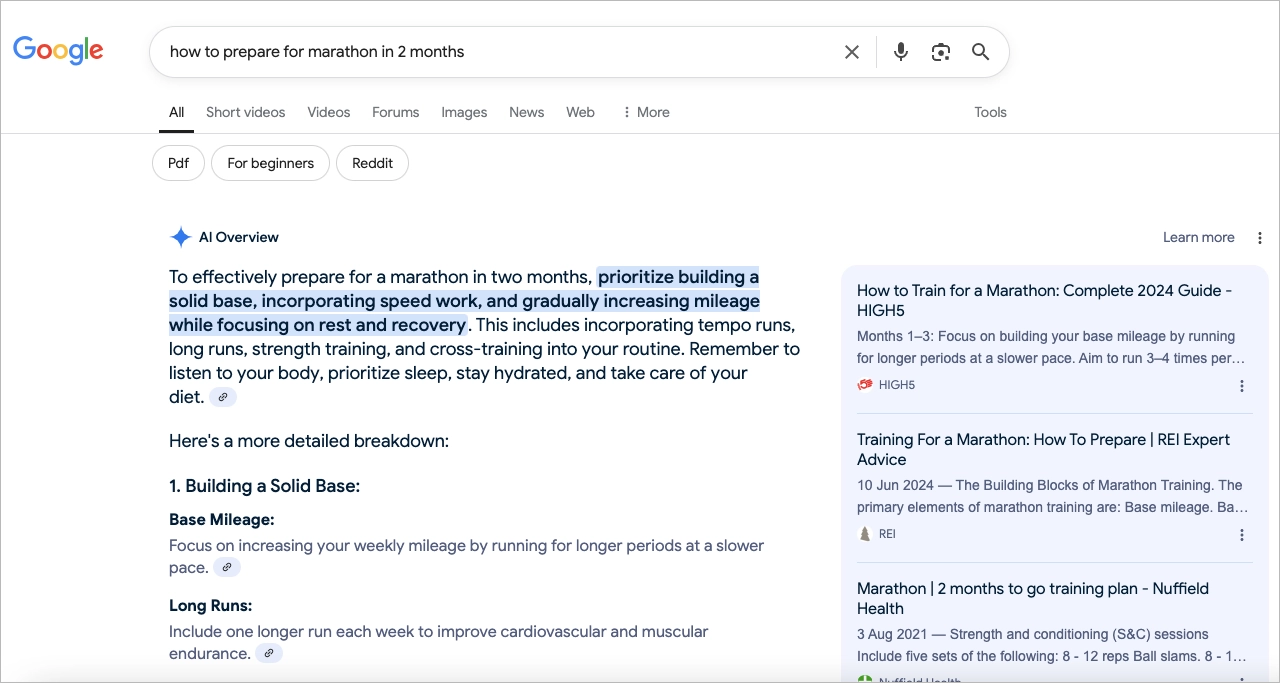
Task: Switch to the Short videos tab
Action: (x=245, y=112)
